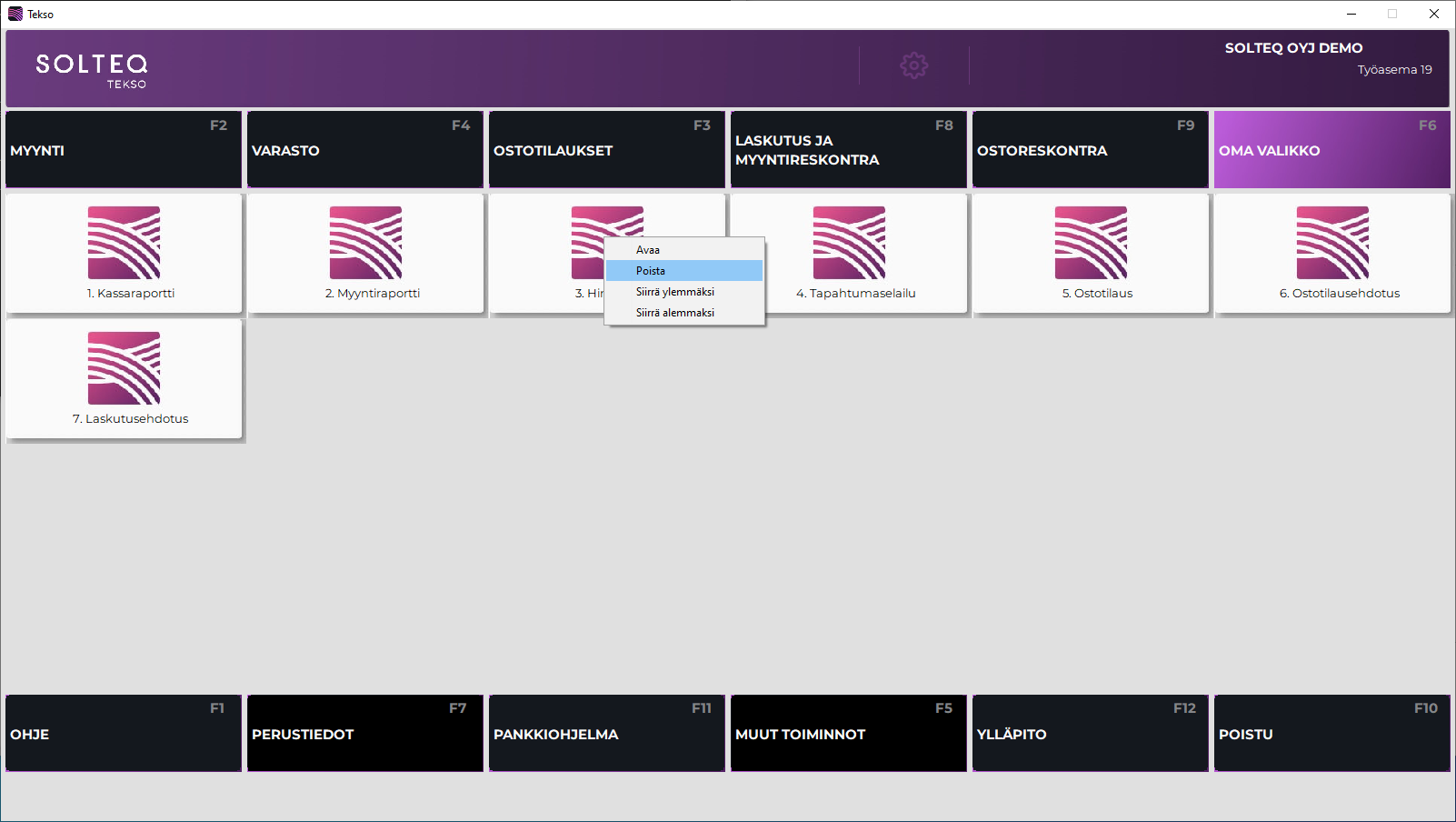Select Poista in the context menu
1456x822 pixels.
(651, 271)
